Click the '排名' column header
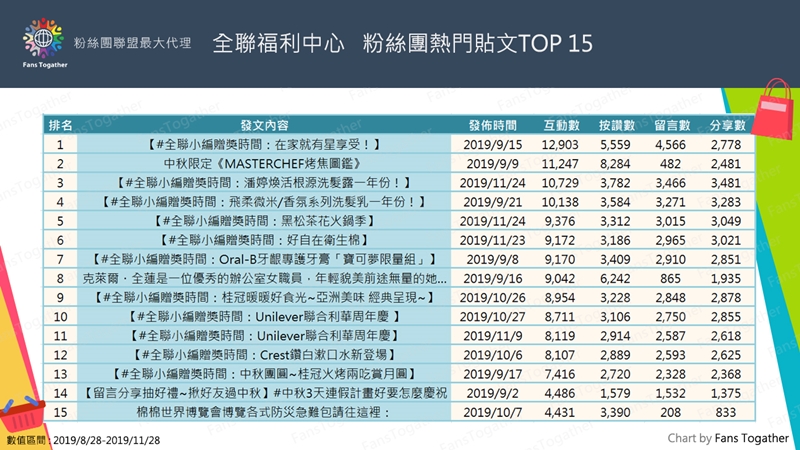Image resolution: width=800 pixels, height=450 pixels. [60, 125]
